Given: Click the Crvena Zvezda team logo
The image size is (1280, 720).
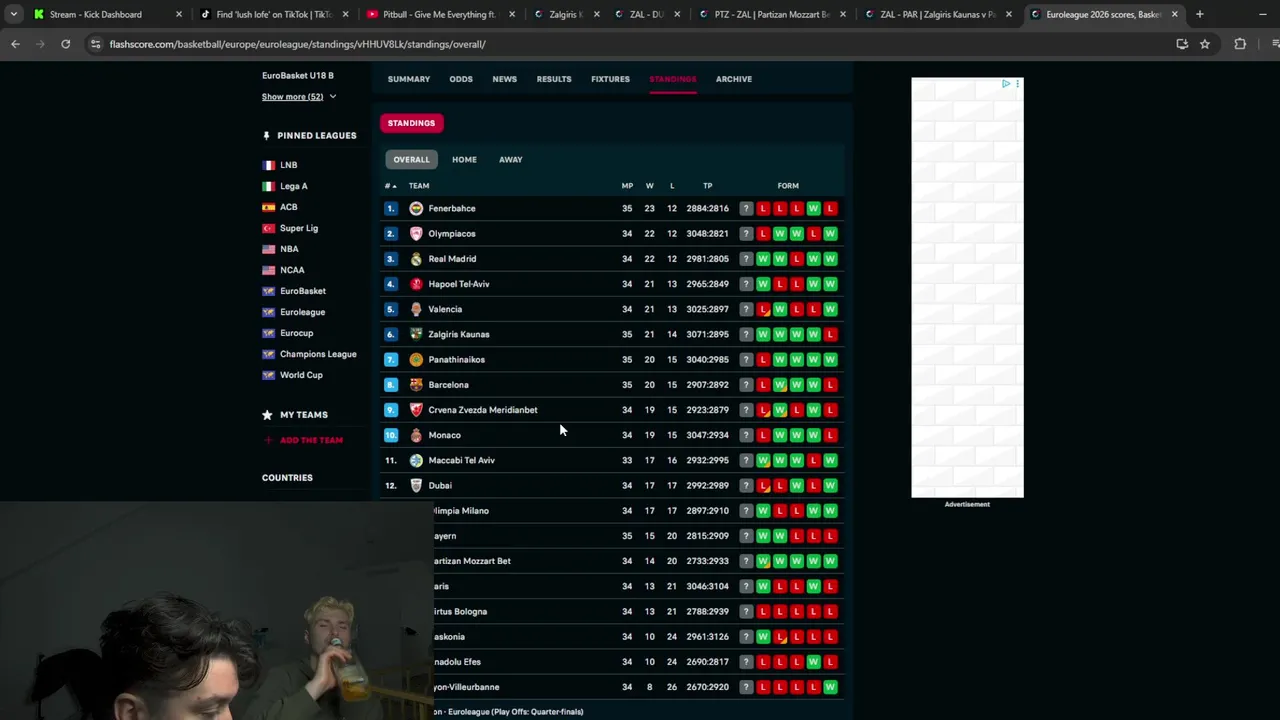Looking at the screenshot, I should click(x=416, y=410).
